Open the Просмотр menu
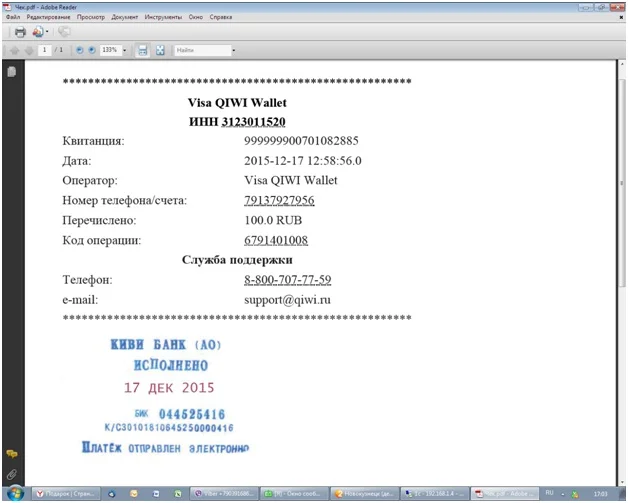The width and height of the screenshot is (628, 503). tap(91, 17)
